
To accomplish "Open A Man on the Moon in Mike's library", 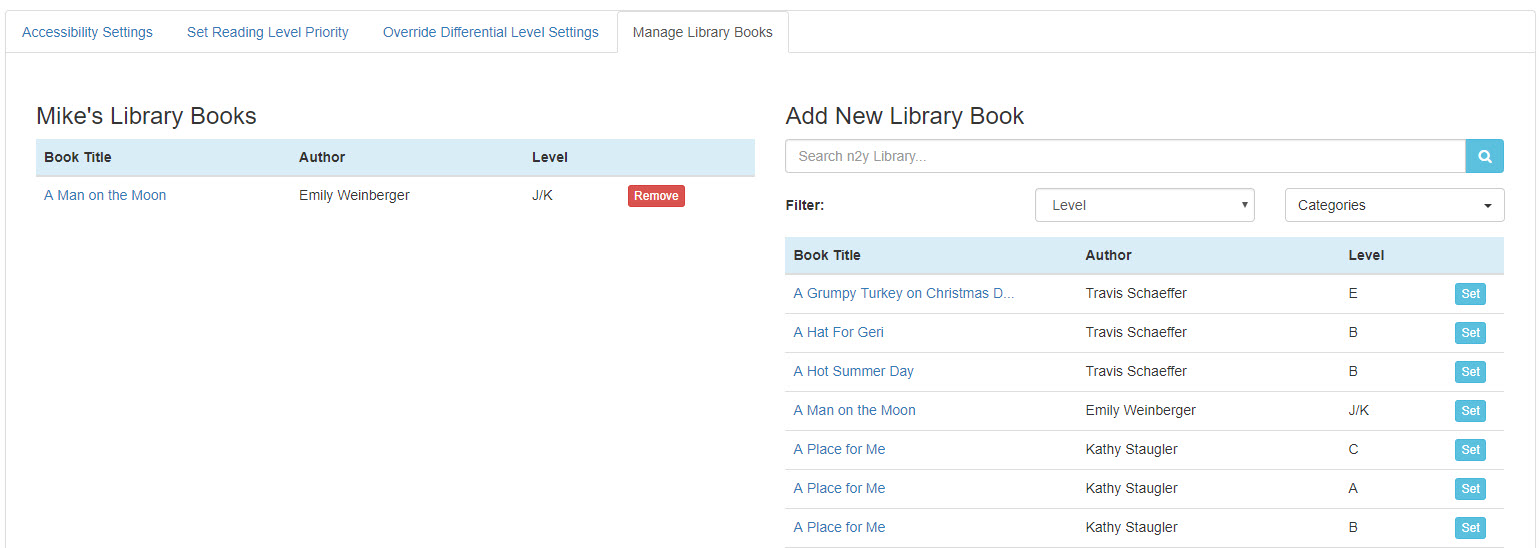I will (105, 195).
